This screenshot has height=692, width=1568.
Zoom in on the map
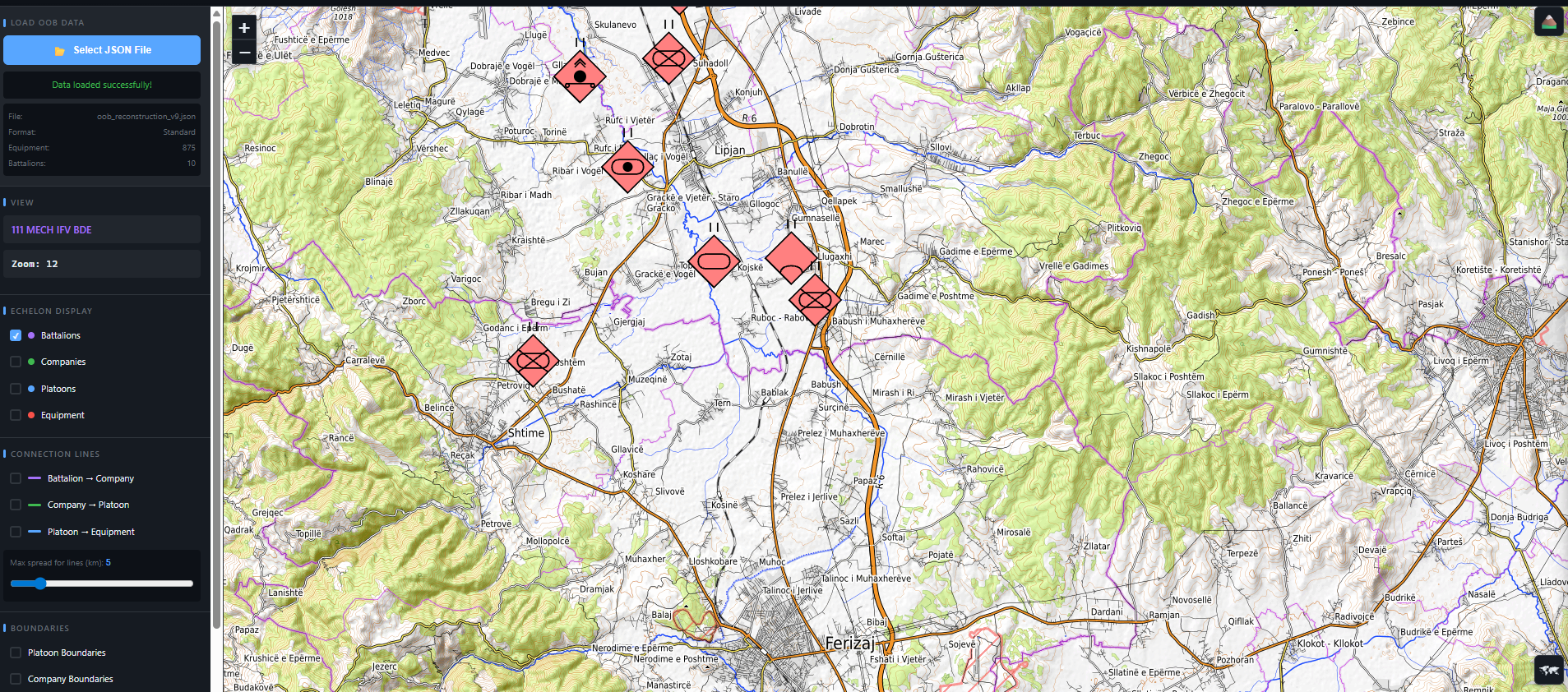click(x=244, y=28)
